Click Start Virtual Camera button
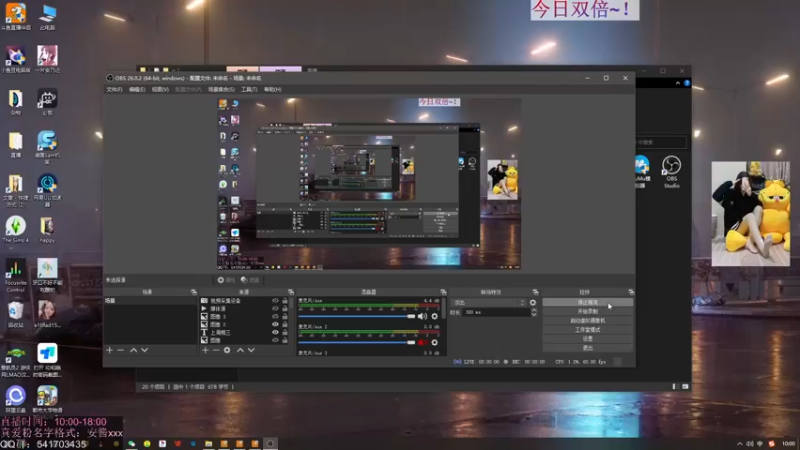Image resolution: width=800 pixels, height=450 pixels. point(588,321)
